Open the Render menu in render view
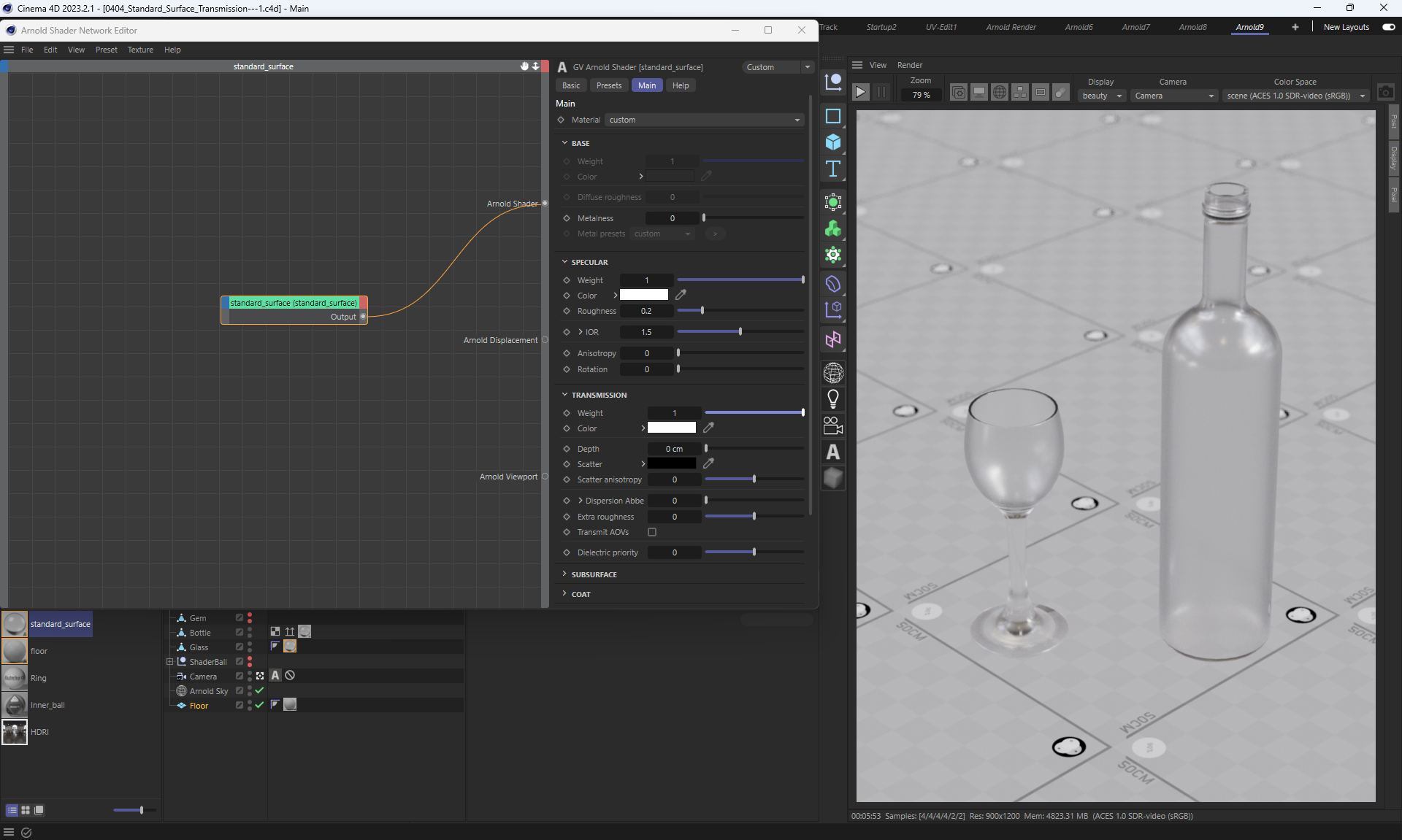The height and width of the screenshot is (840, 1402). coord(909,65)
